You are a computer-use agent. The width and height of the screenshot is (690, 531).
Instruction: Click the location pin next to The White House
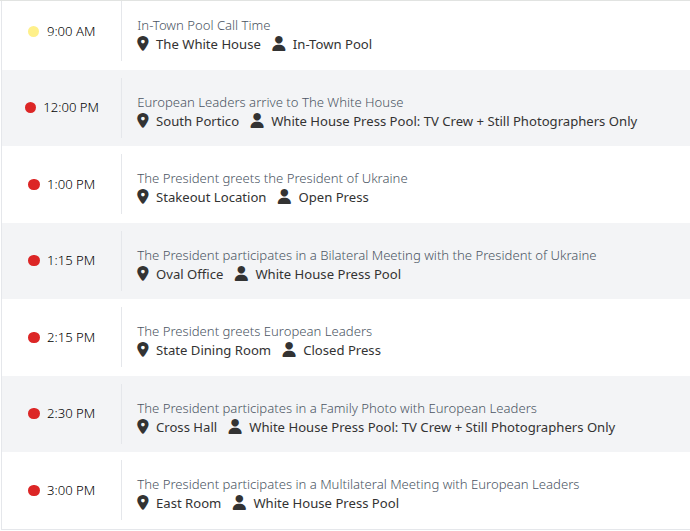click(143, 44)
